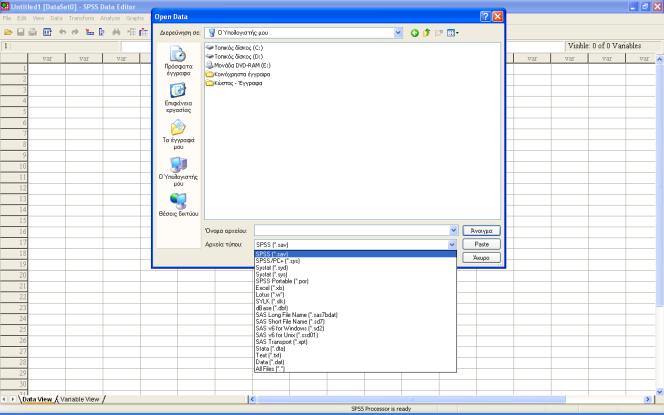Choose SAS v6 for Windows (*.sd2) option
The width and height of the screenshot is (664, 415).
click(355, 329)
